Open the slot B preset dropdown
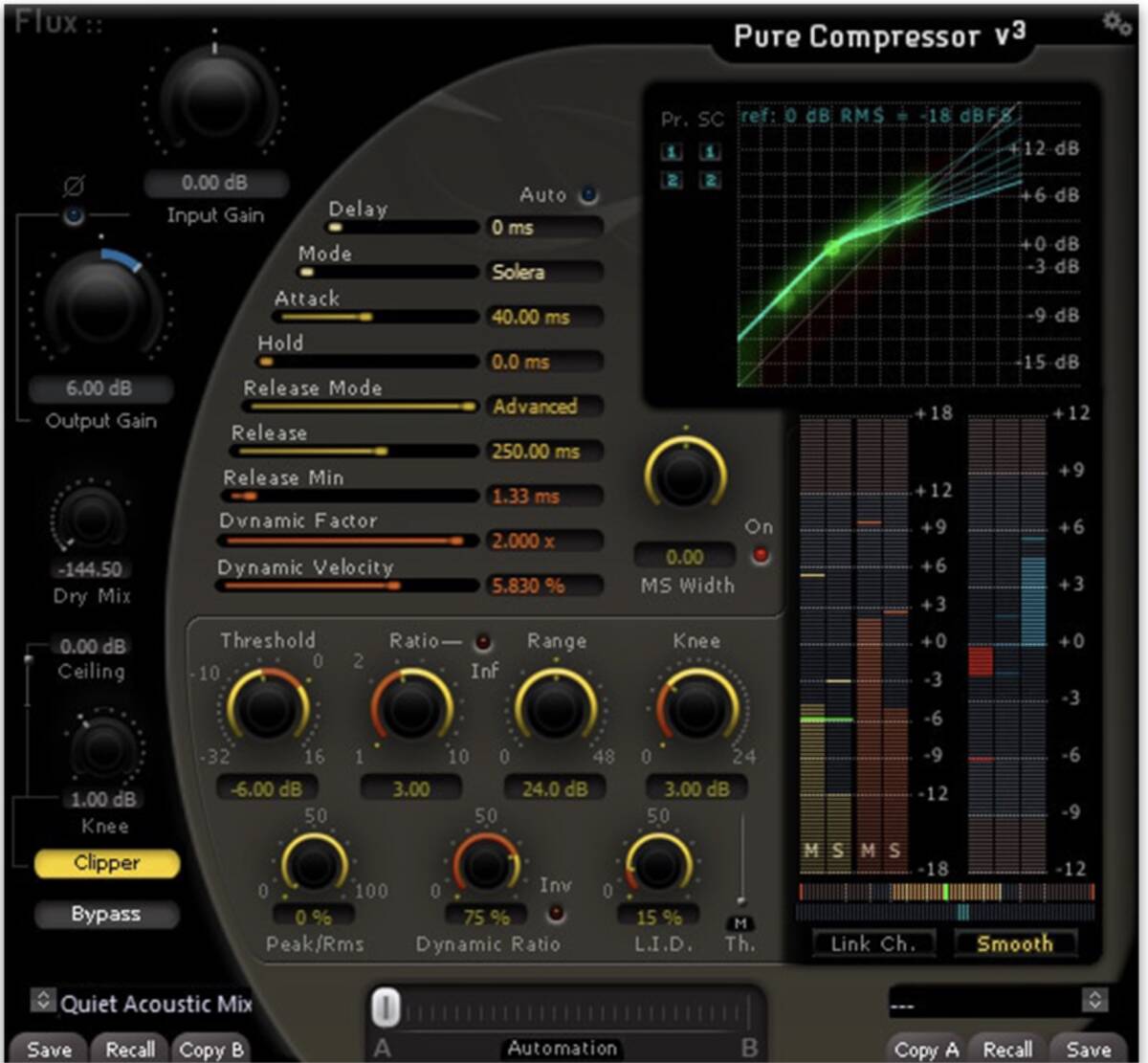Viewport: 1148px width, 1063px height. pos(1094,1000)
